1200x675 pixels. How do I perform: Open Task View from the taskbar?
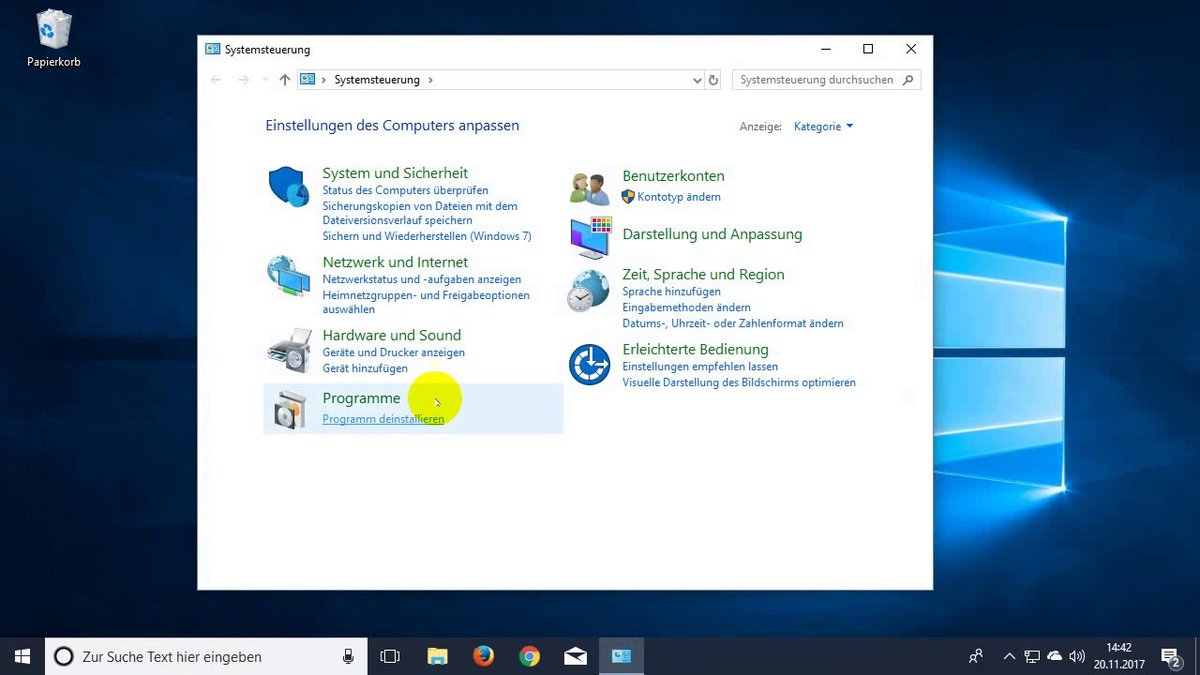coord(389,656)
